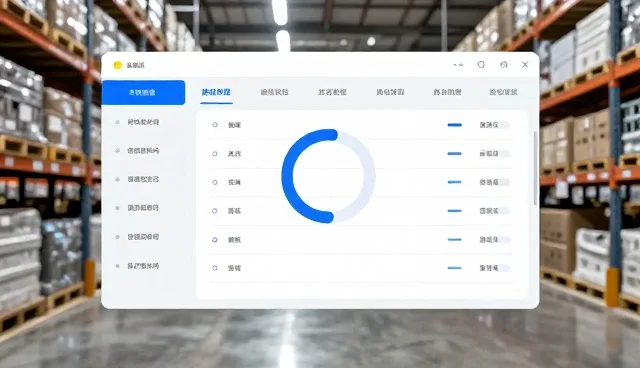Viewport: 640px width, 368px height.
Task: Switch to the third tab in the tab bar
Action: (332, 92)
